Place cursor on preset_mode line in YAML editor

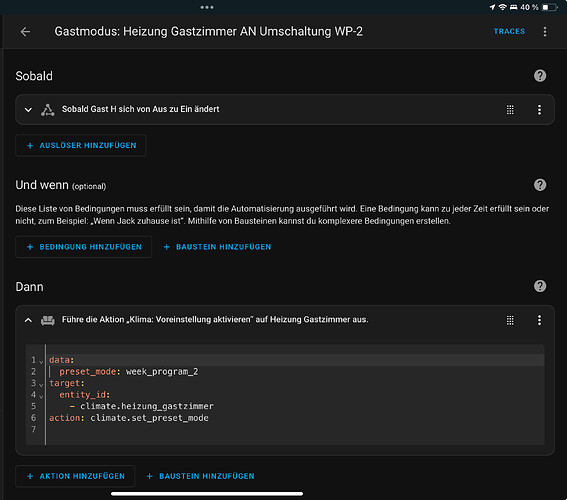click(295, 372)
